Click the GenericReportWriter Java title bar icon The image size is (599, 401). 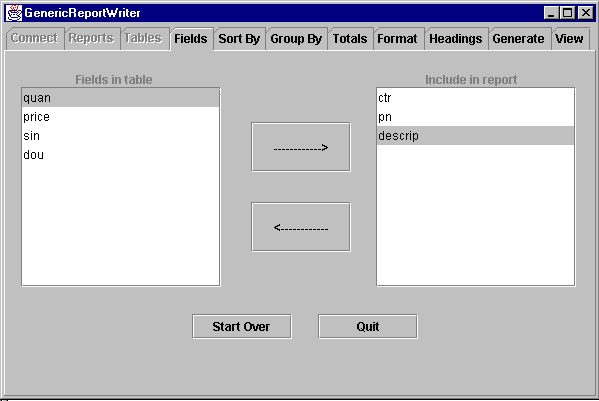pos(14,13)
